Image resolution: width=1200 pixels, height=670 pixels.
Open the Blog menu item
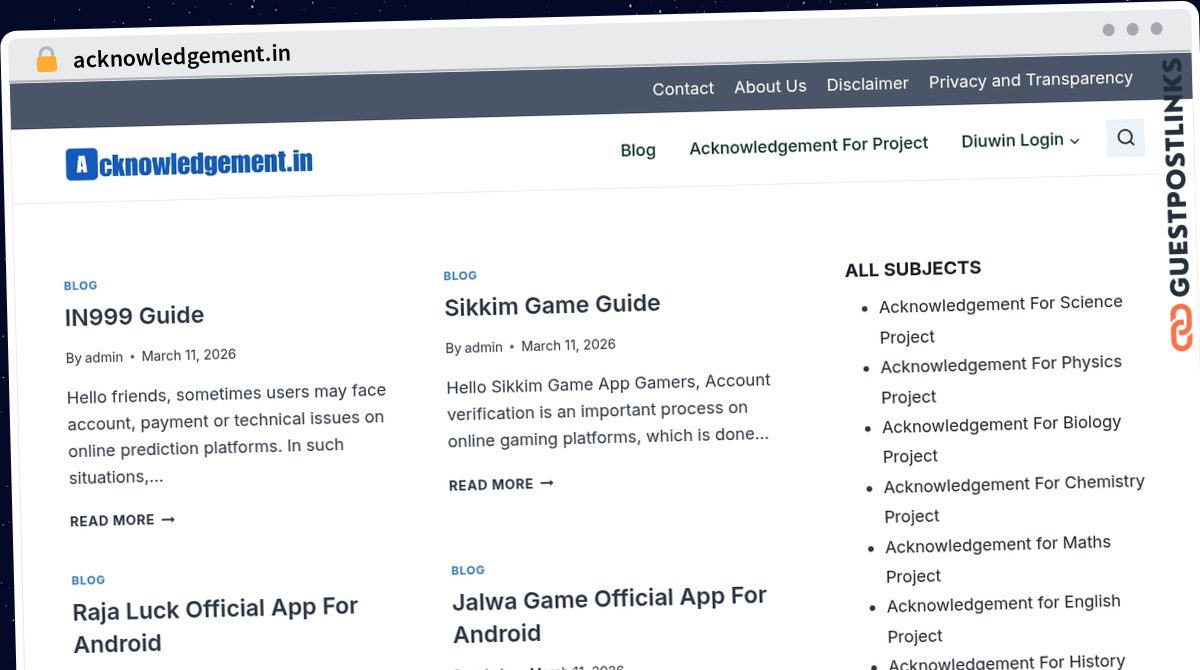click(x=638, y=150)
